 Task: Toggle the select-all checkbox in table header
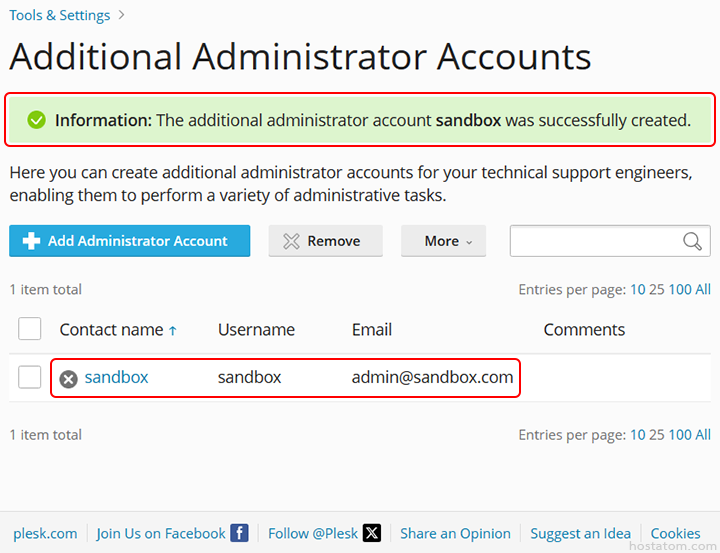[x=30, y=329]
